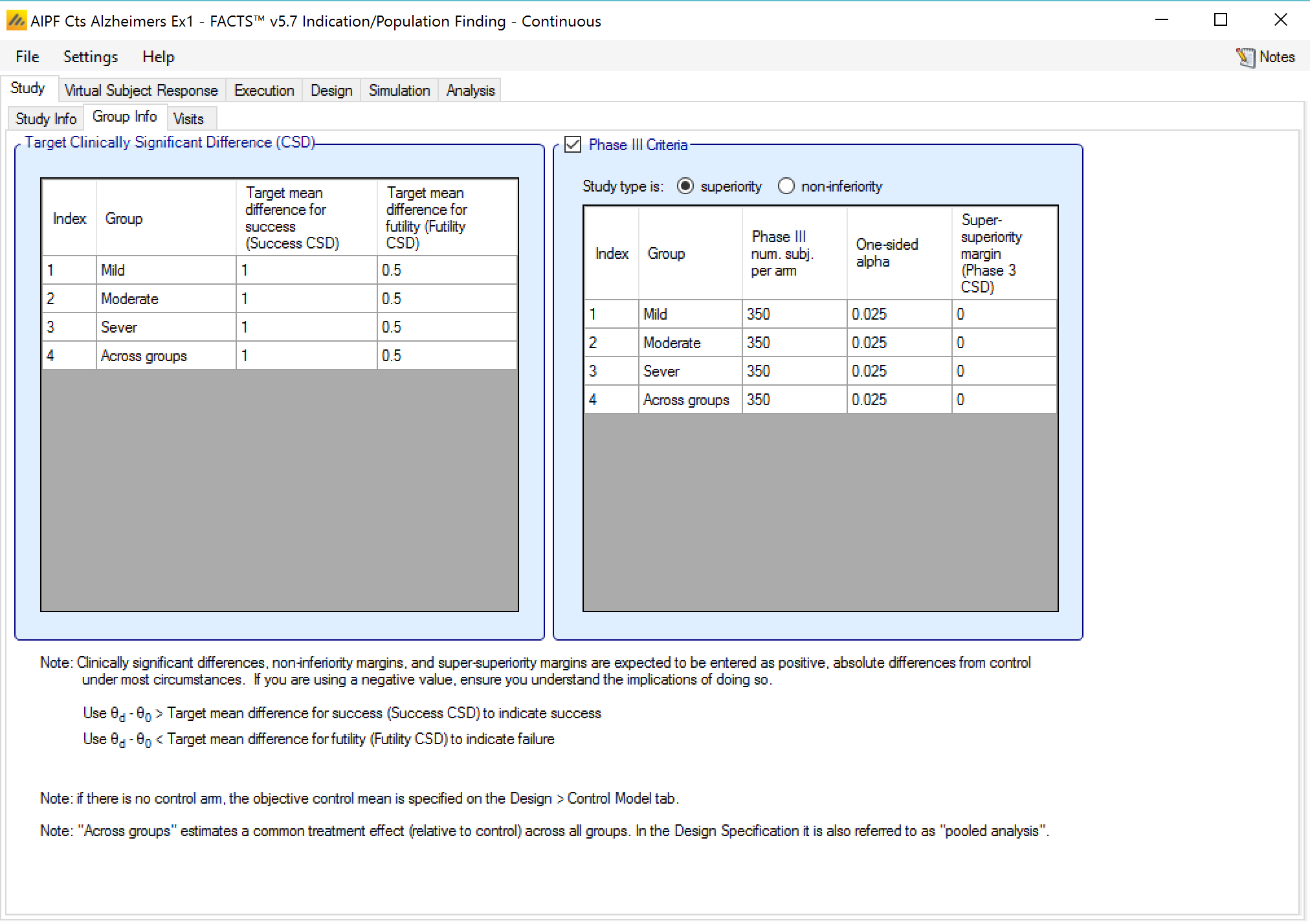Open the Notes pad icon
The image size is (1310, 924).
(x=1245, y=57)
